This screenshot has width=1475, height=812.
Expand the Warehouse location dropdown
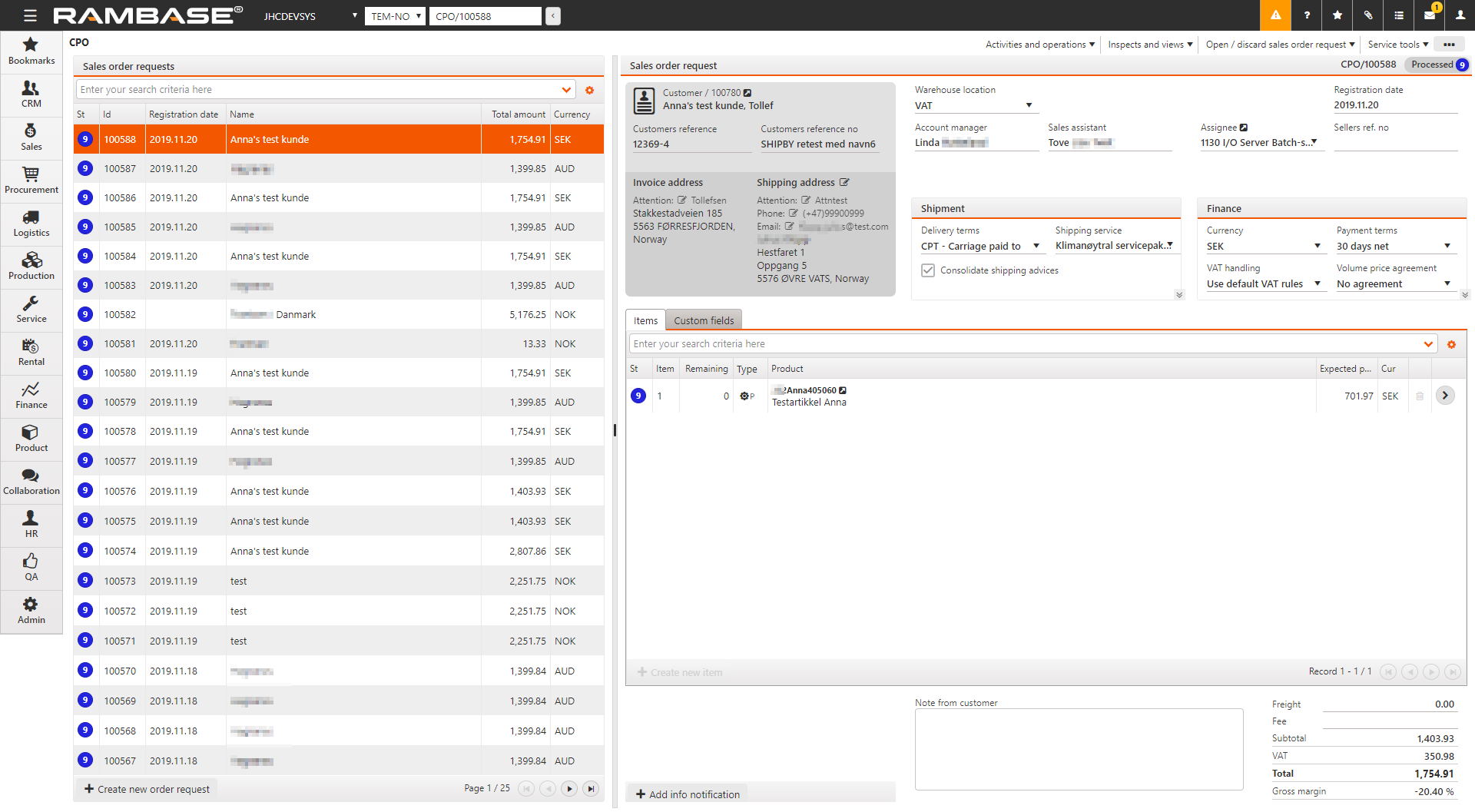(1029, 106)
